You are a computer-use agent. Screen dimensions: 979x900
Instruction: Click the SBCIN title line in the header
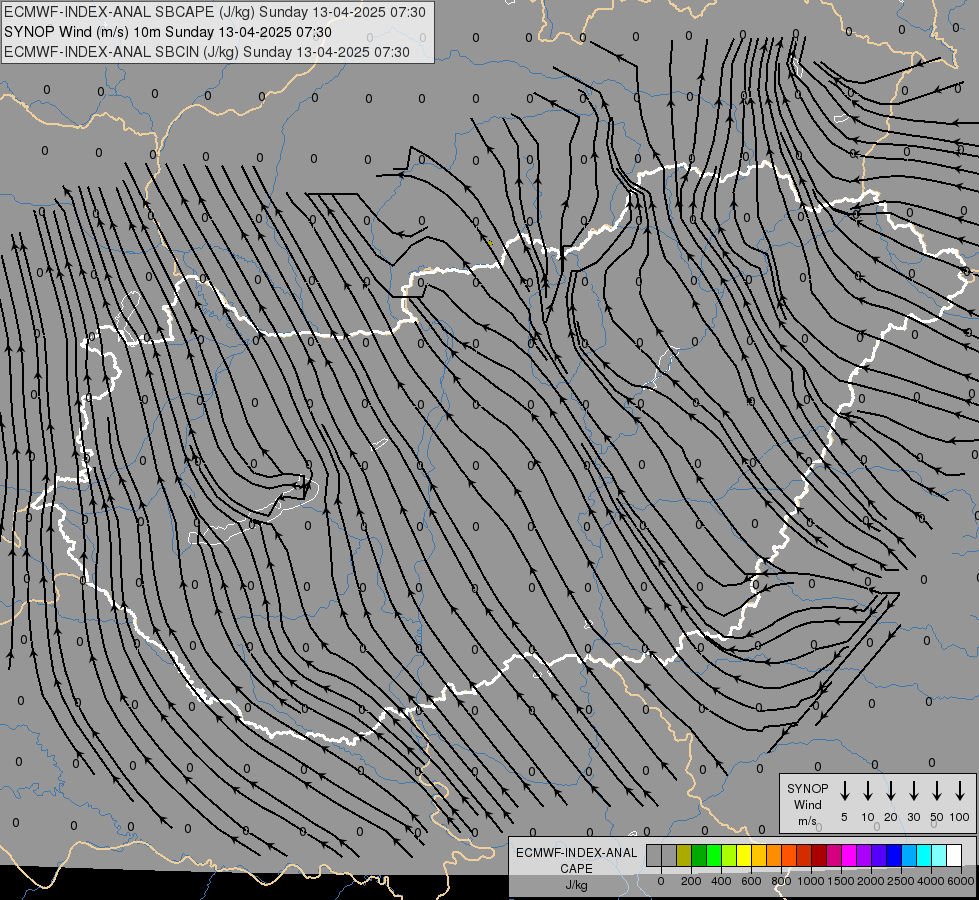(x=207, y=52)
